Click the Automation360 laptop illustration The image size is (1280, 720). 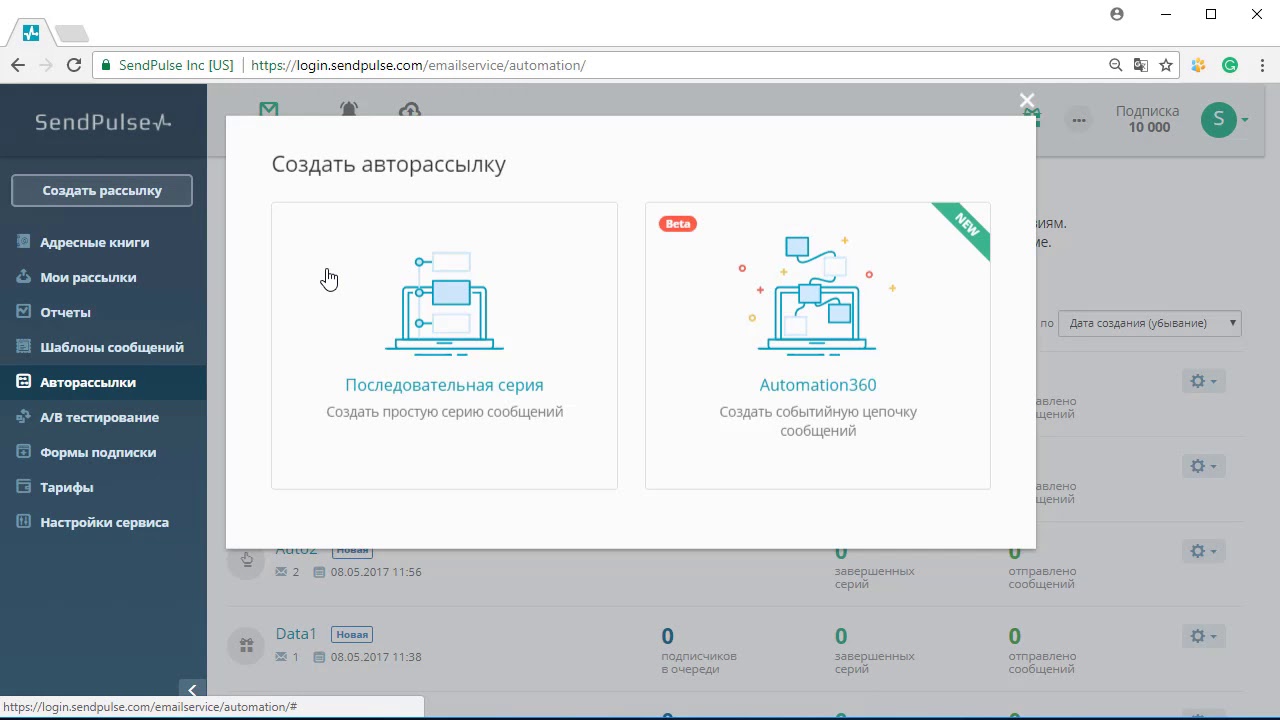(818, 295)
